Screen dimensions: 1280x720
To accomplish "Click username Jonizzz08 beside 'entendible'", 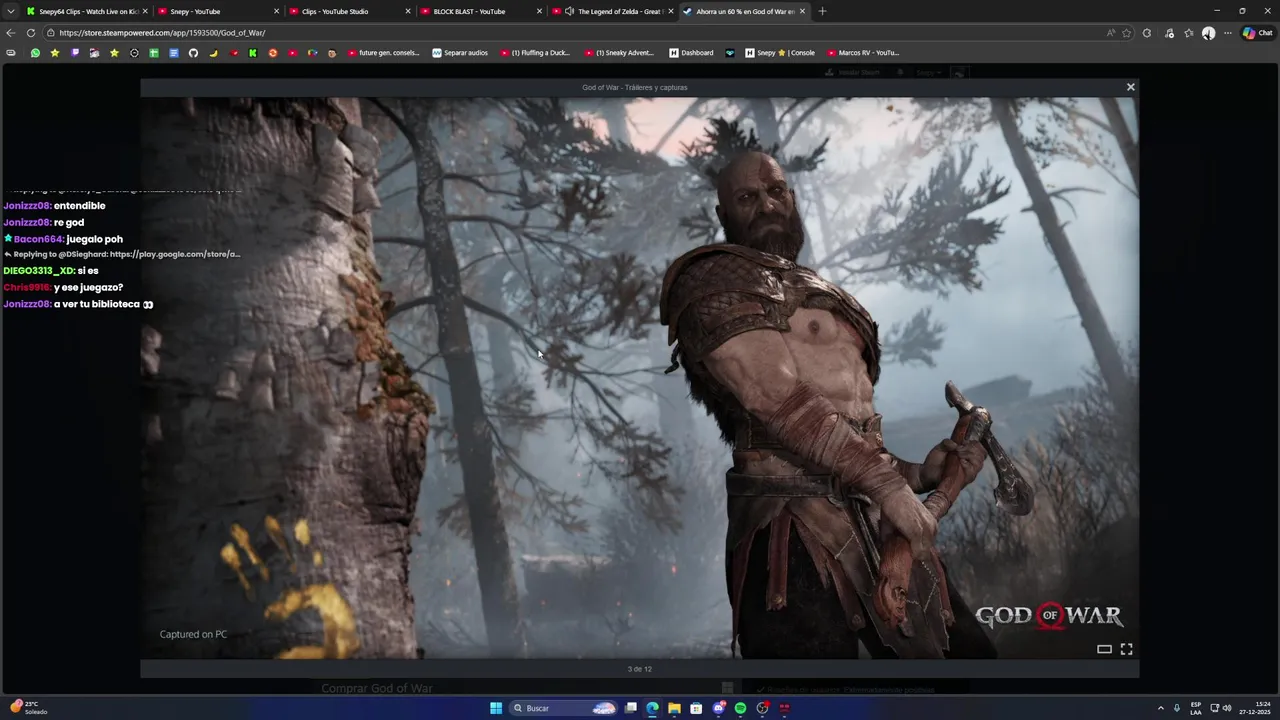I will pos(27,206).
